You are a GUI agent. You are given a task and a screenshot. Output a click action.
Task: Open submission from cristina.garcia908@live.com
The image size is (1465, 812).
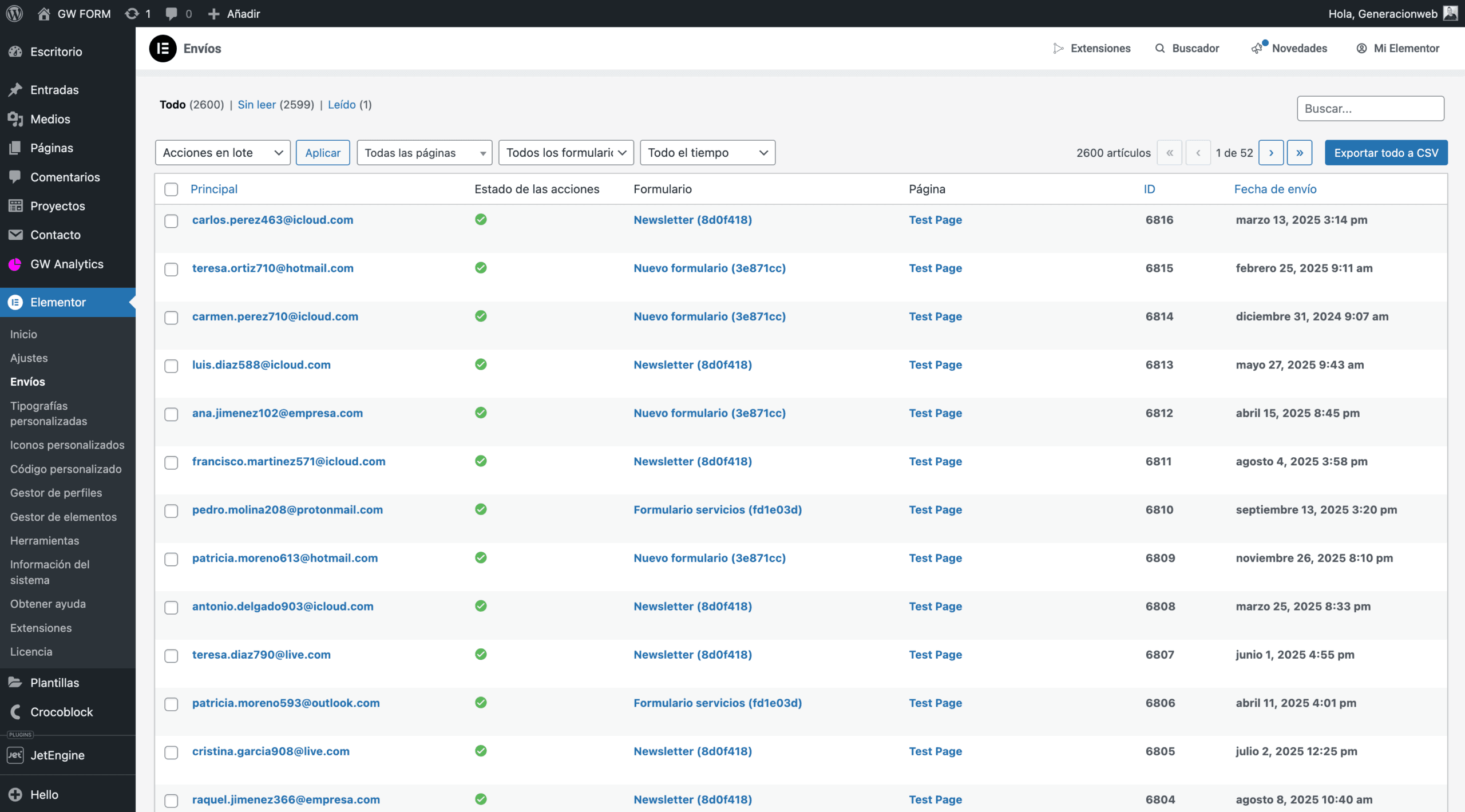[271, 751]
